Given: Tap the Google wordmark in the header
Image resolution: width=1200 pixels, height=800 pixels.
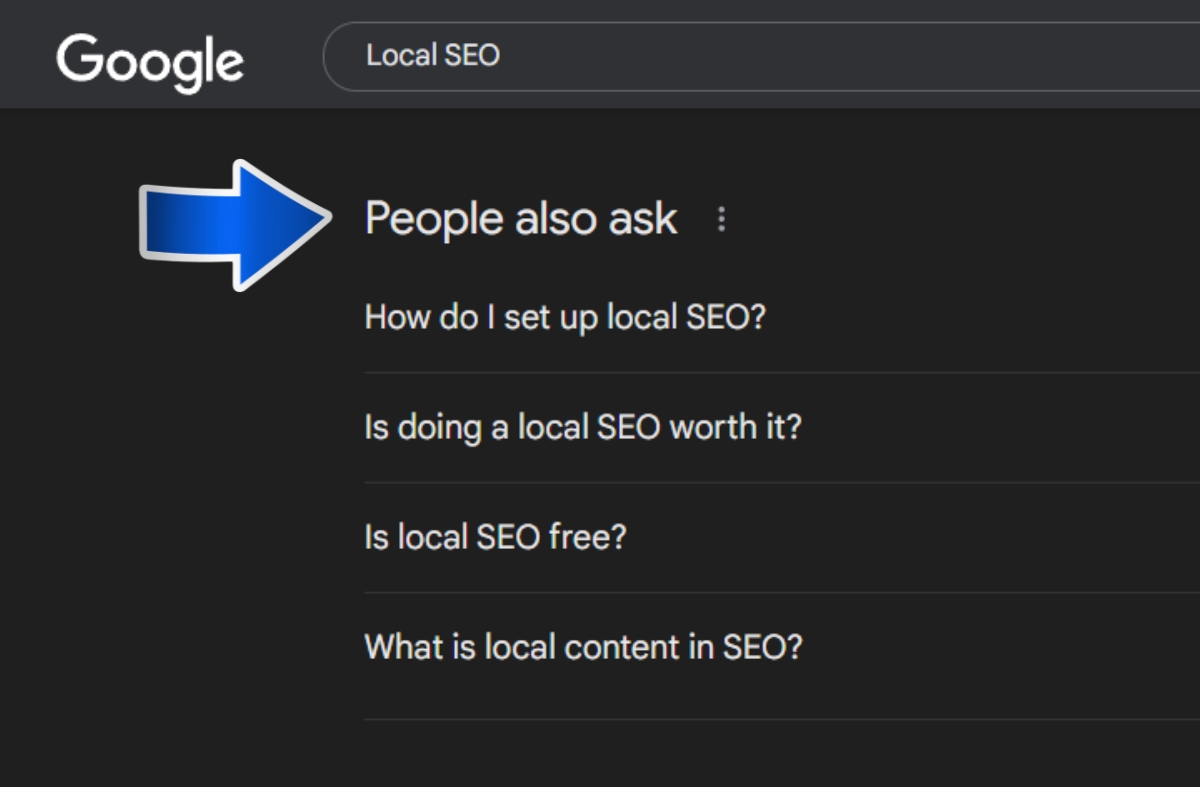Looking at the screenshot, I should [x=150, y=59].
